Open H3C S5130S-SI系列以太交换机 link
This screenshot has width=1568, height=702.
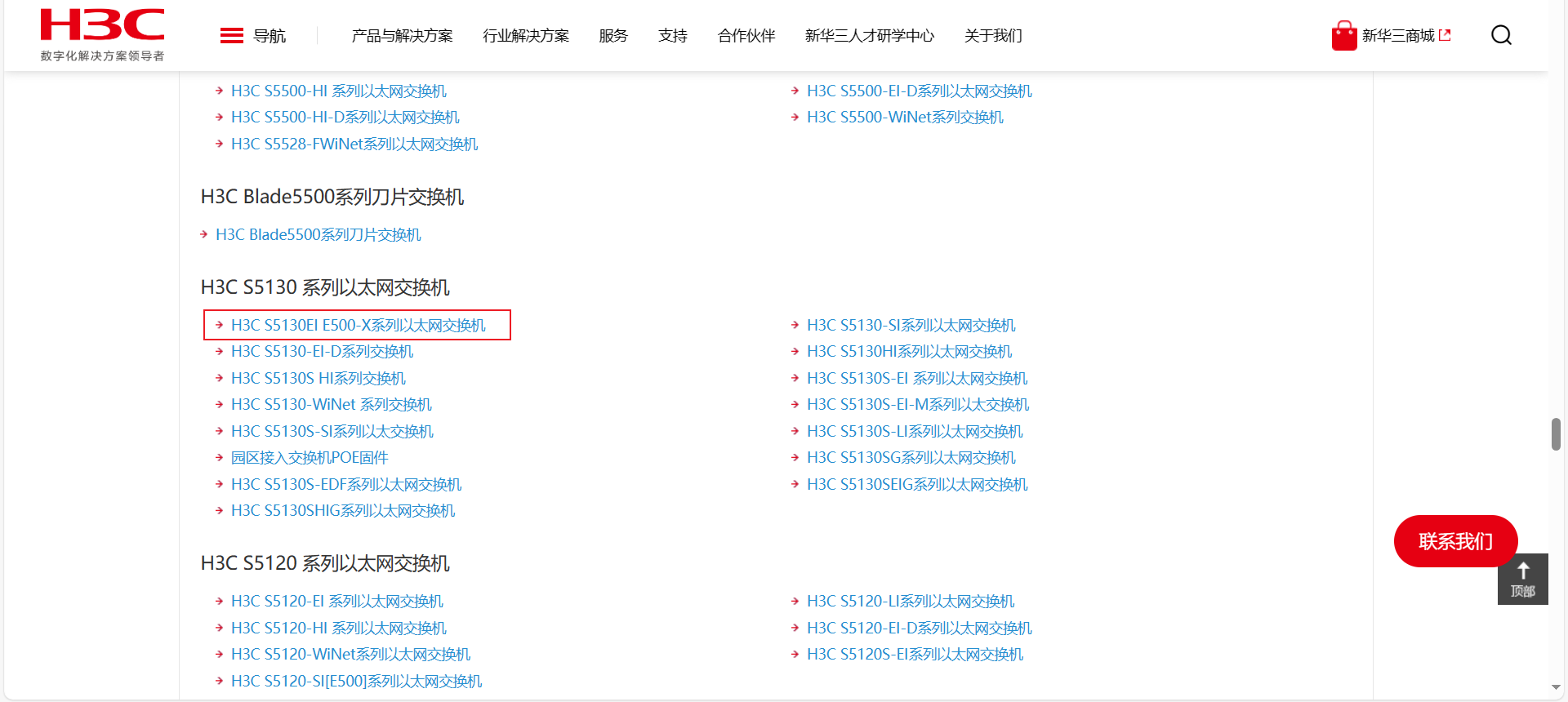click(x=332, y=432)
